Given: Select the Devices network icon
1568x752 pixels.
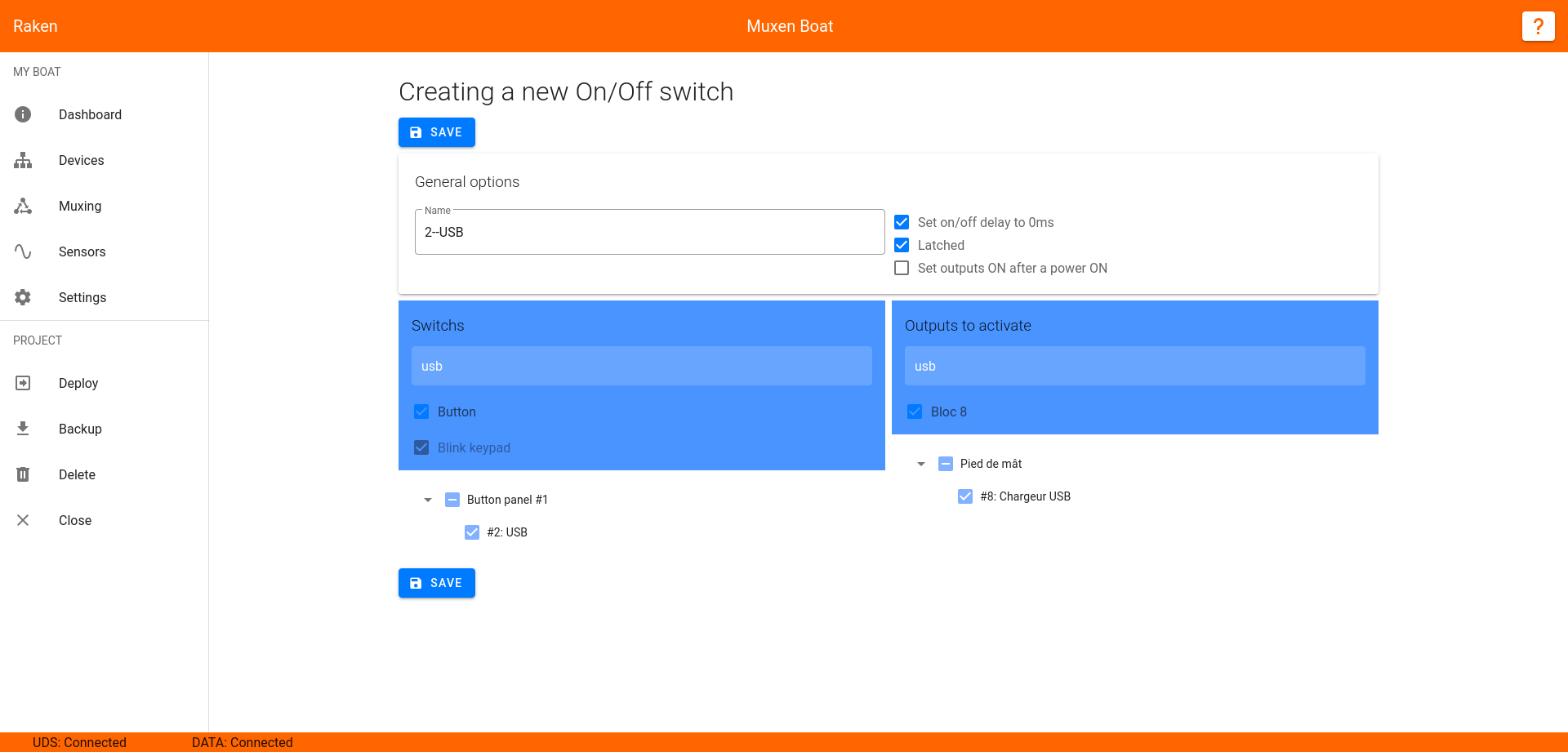Looking at the screenshot, I should 23,160.
